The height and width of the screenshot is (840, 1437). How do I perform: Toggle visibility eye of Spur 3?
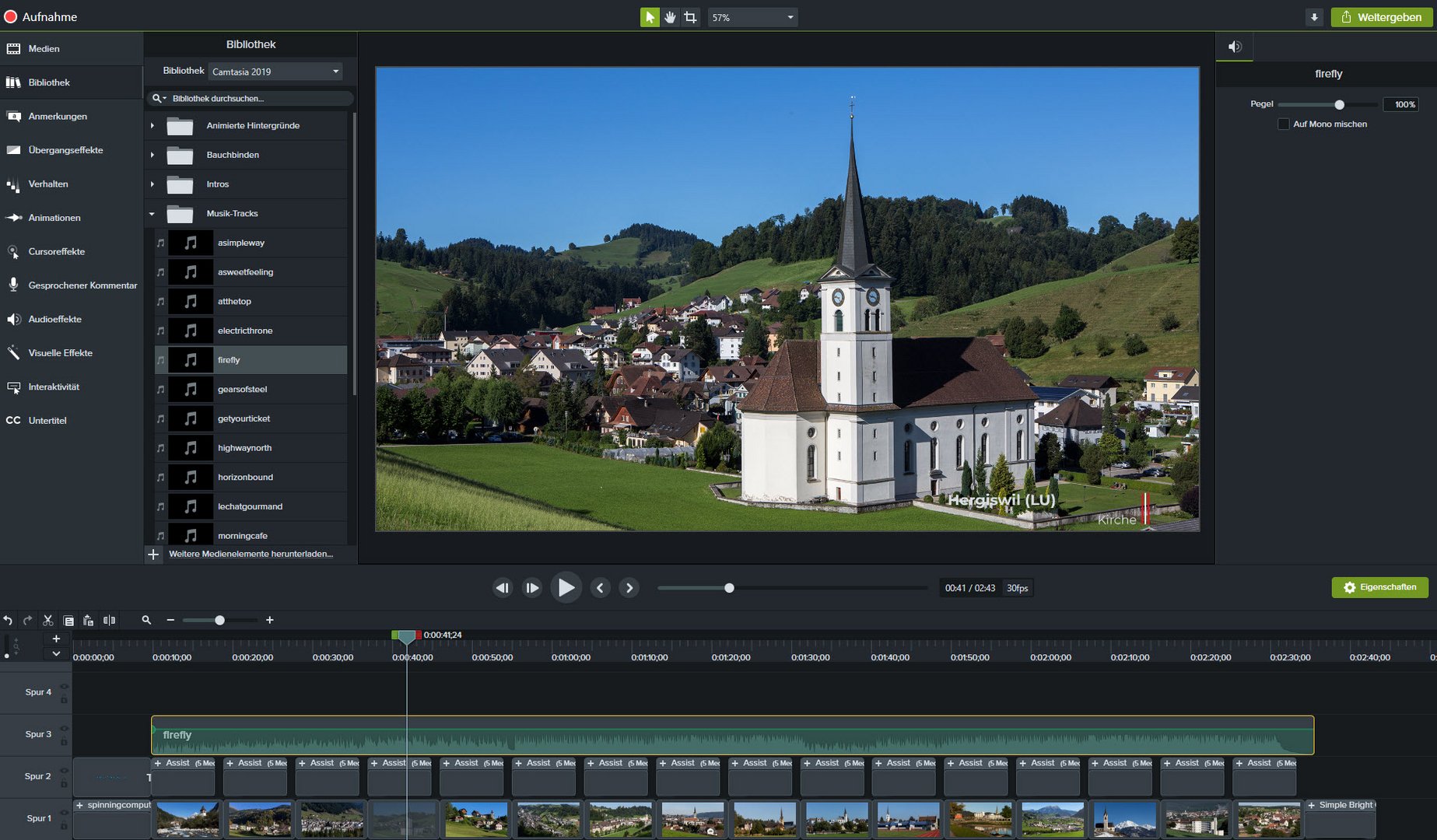pyautogui.click(x=65, y=728)
